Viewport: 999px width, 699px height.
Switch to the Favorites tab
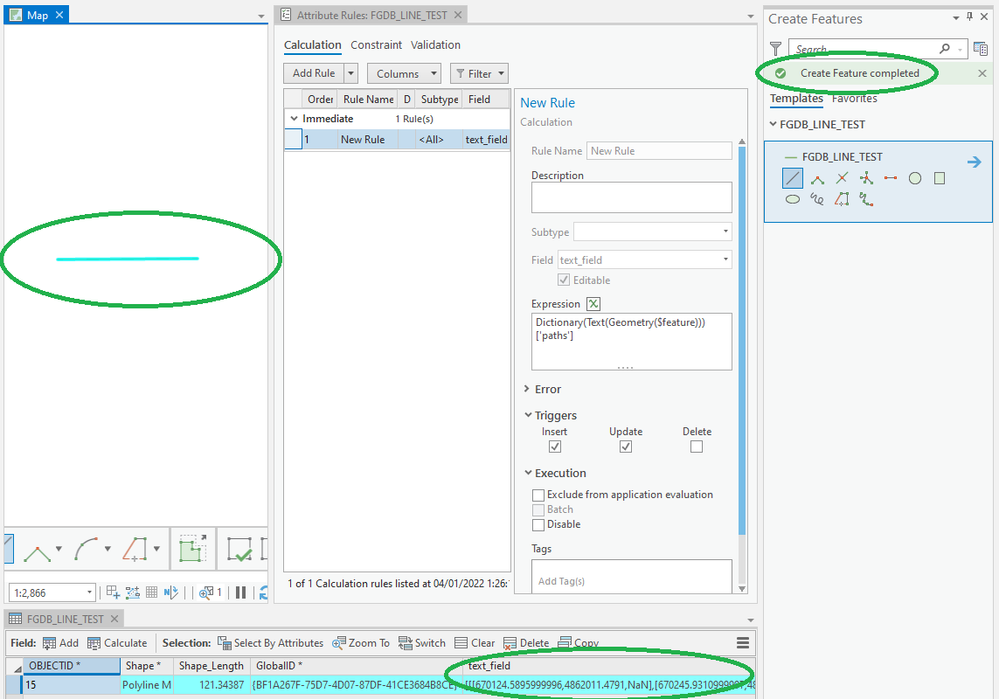(854, 98)
